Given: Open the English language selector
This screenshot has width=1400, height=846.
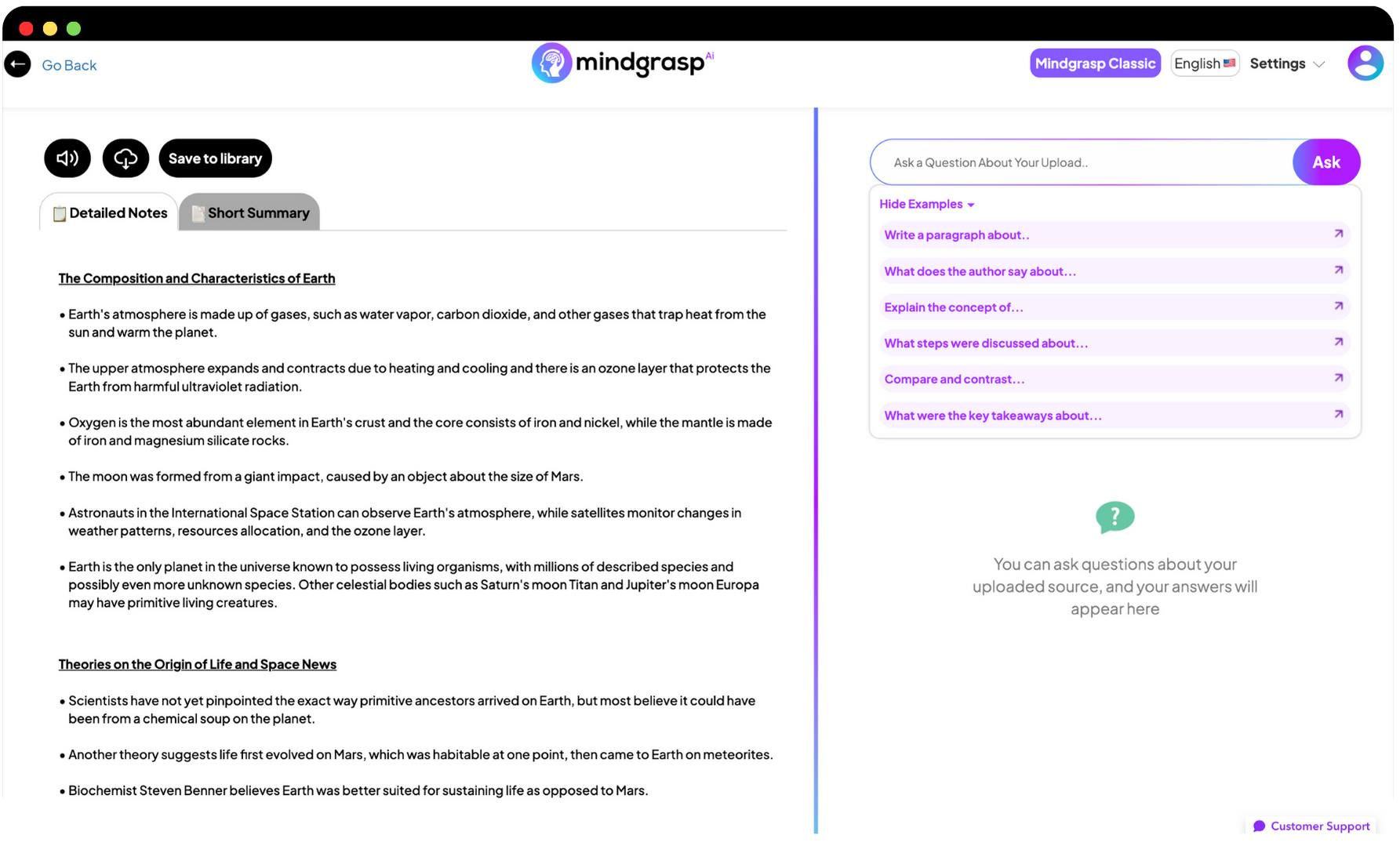Looking at the screenshot, I should [x=1205, y=64].
